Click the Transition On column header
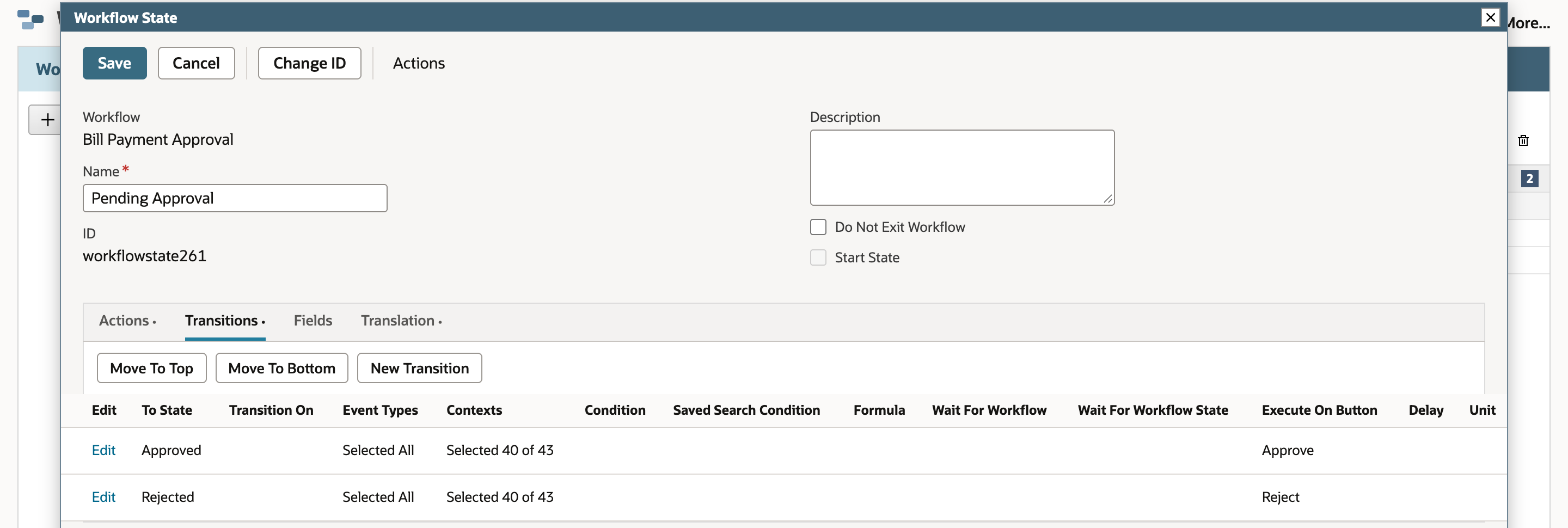 [271, 410]
